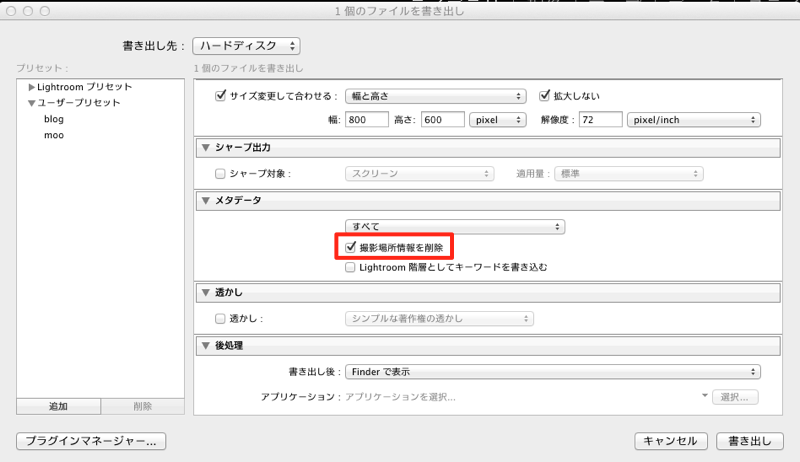Collapse the 透かし section
This screenshot has height=462, width=800.
206,293
